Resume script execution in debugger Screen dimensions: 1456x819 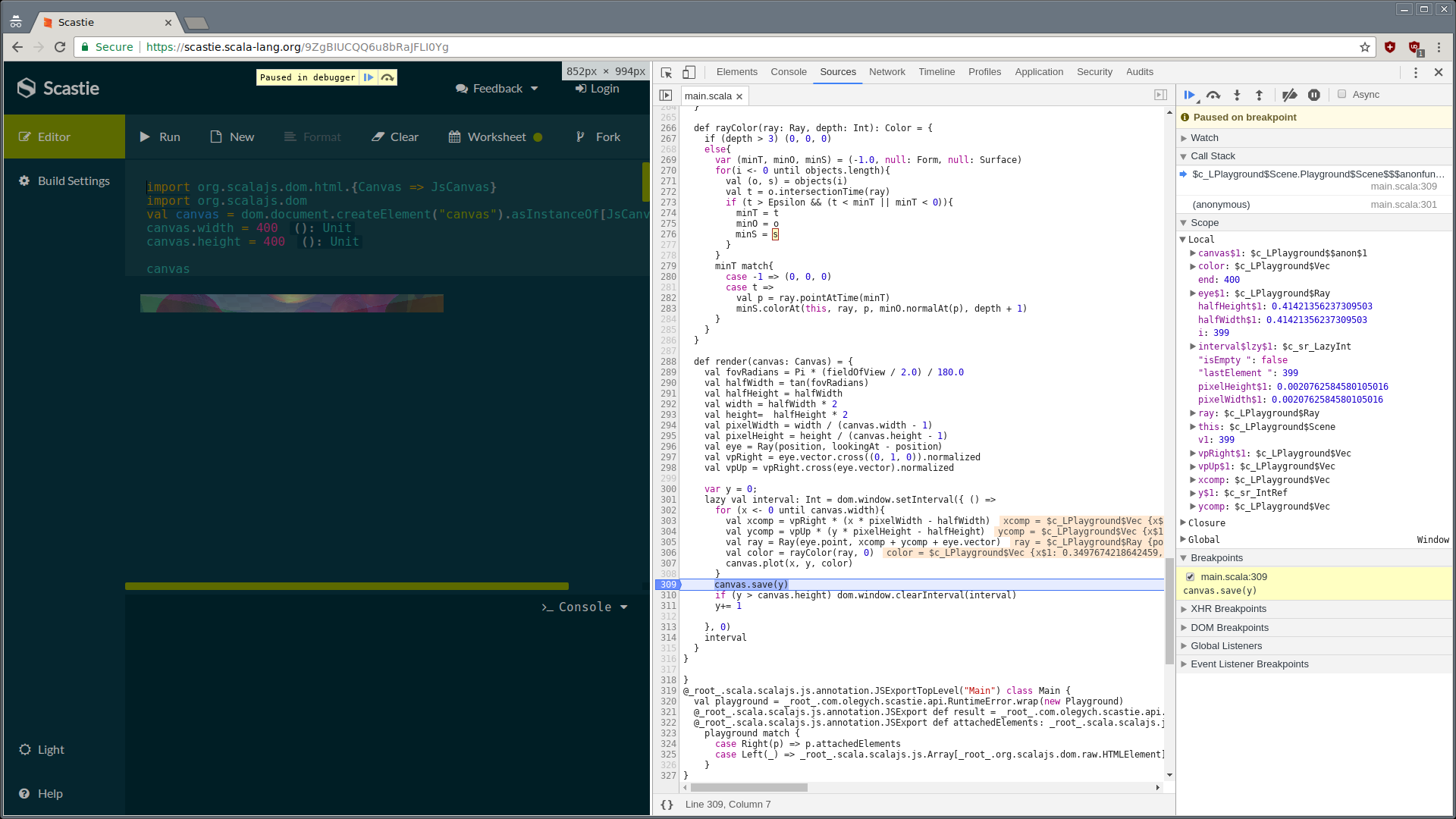1189,95
